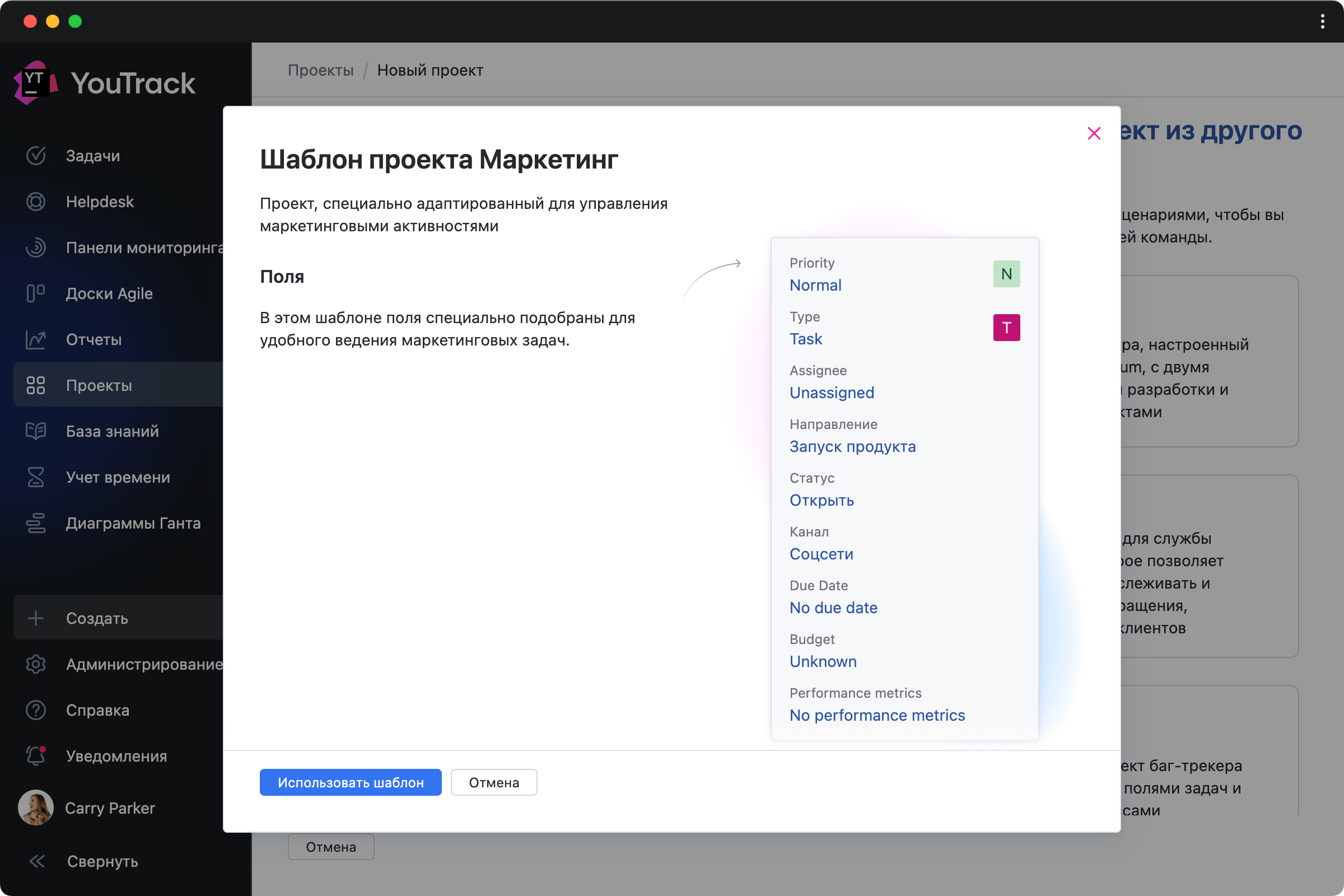Open Учет времени hourglass icon
The height and width of the screenshot is (896, 1344).
pyautogui.click(x=35, y=477)
